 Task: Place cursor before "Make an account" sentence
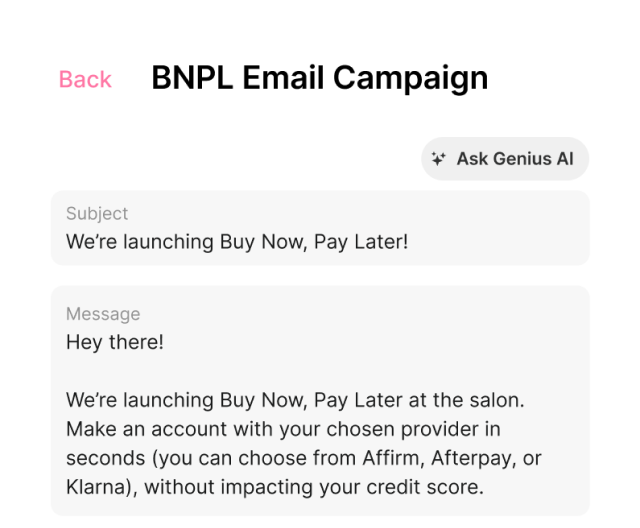tap(67, 429)
